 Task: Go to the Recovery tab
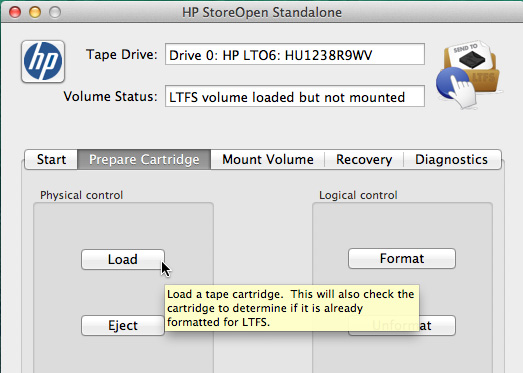pos(364,159)
